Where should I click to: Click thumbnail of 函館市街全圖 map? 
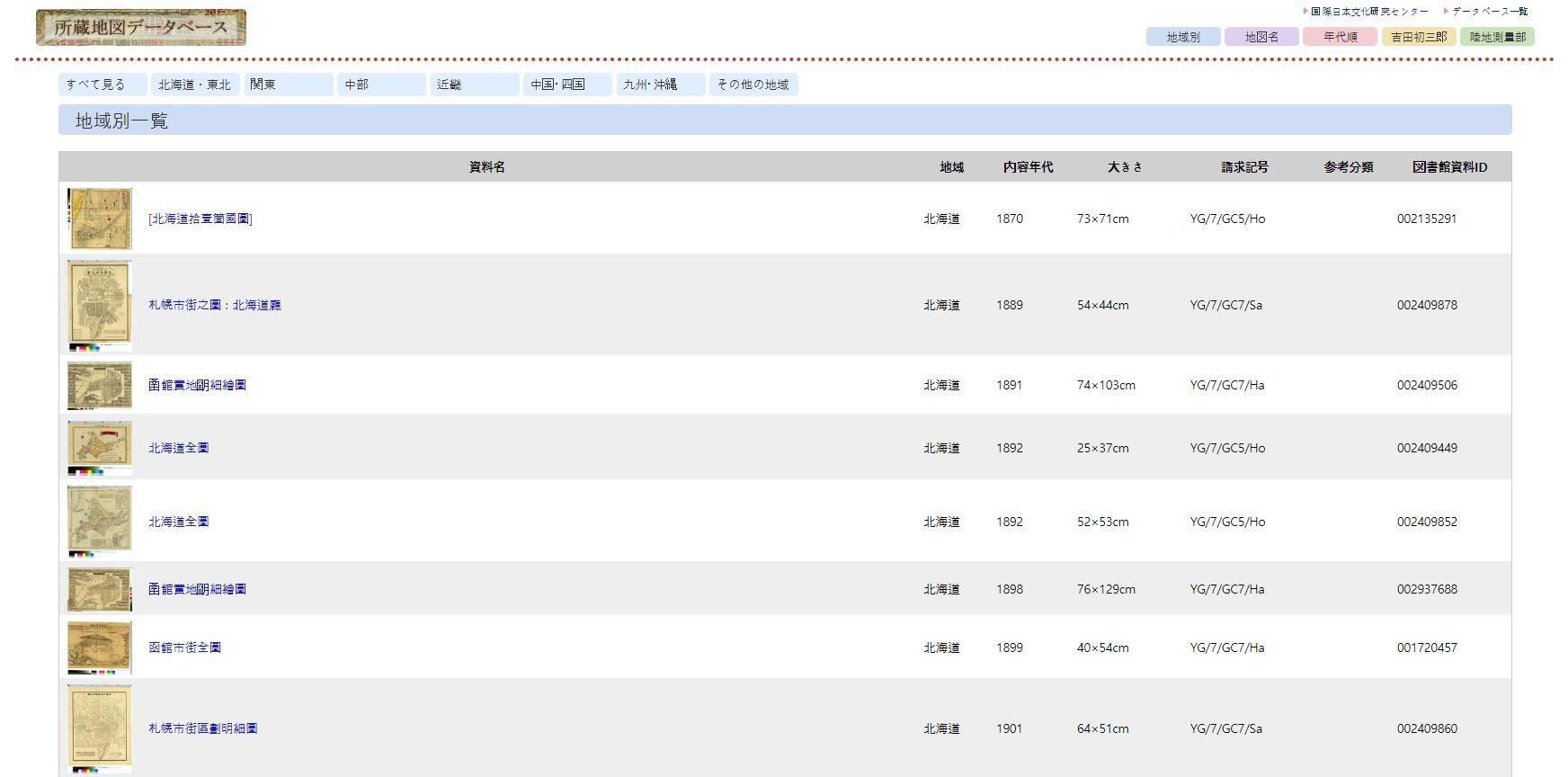click(x=100, y=647)
